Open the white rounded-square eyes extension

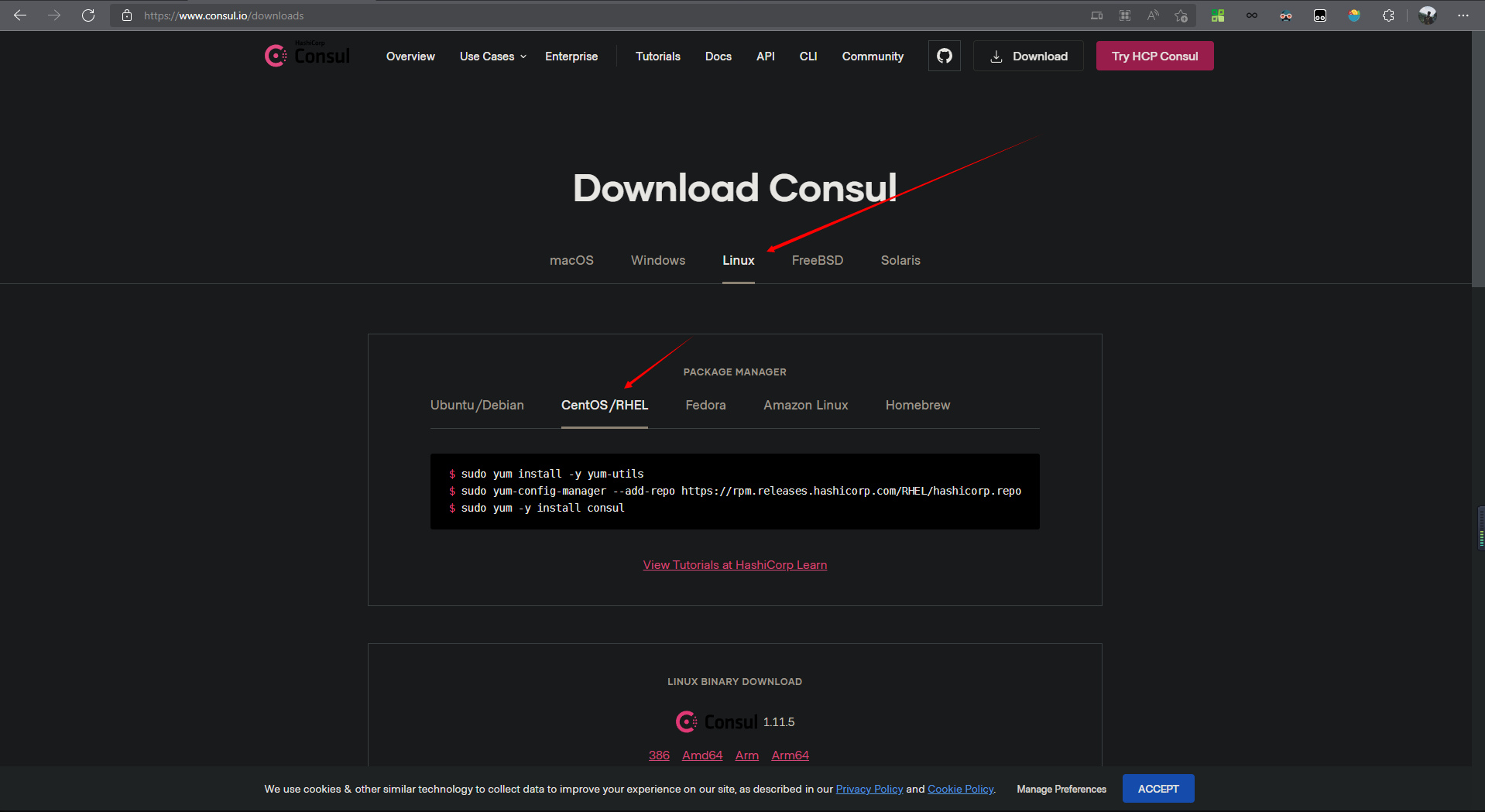(1320, 15)
